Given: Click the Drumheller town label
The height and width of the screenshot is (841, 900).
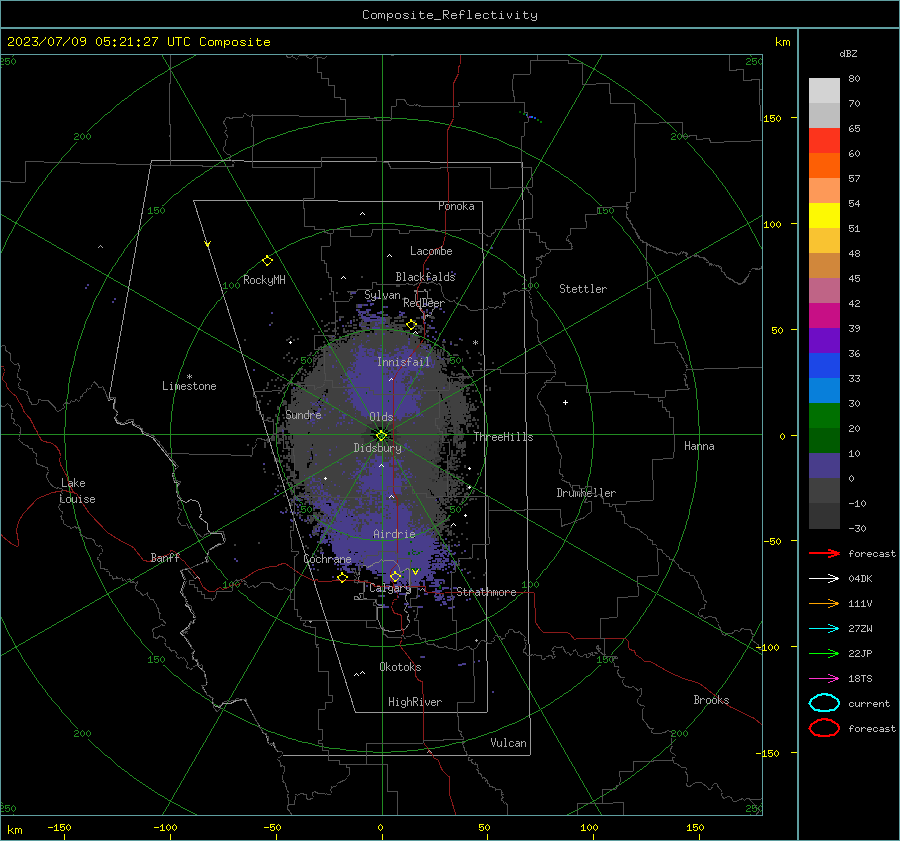Looking at the screenshot, I should coord(586,493).
